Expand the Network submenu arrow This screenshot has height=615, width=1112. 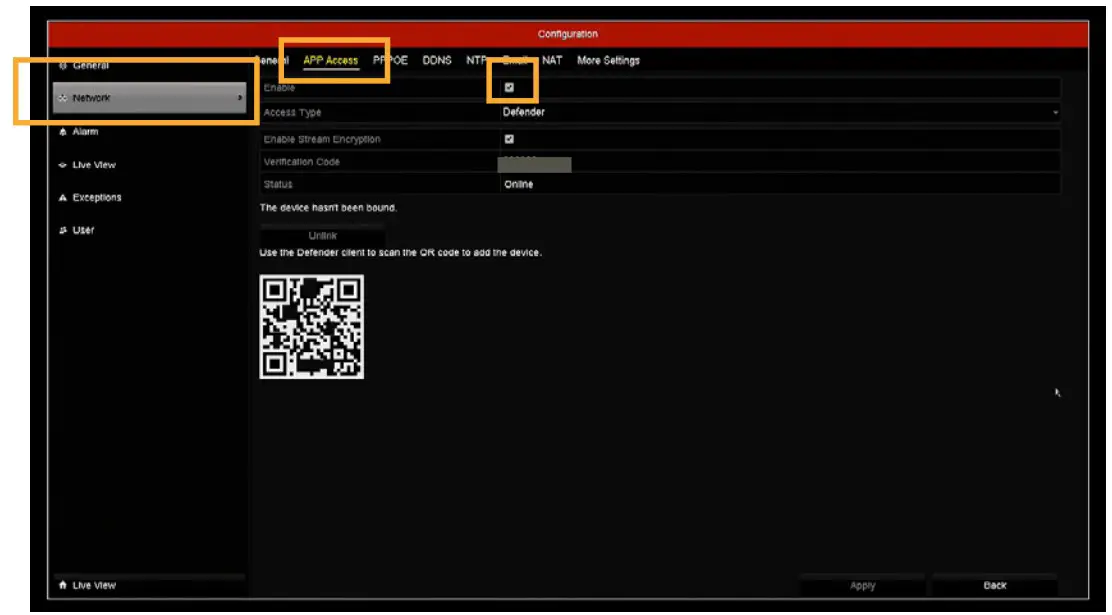(x=240, y=98)
